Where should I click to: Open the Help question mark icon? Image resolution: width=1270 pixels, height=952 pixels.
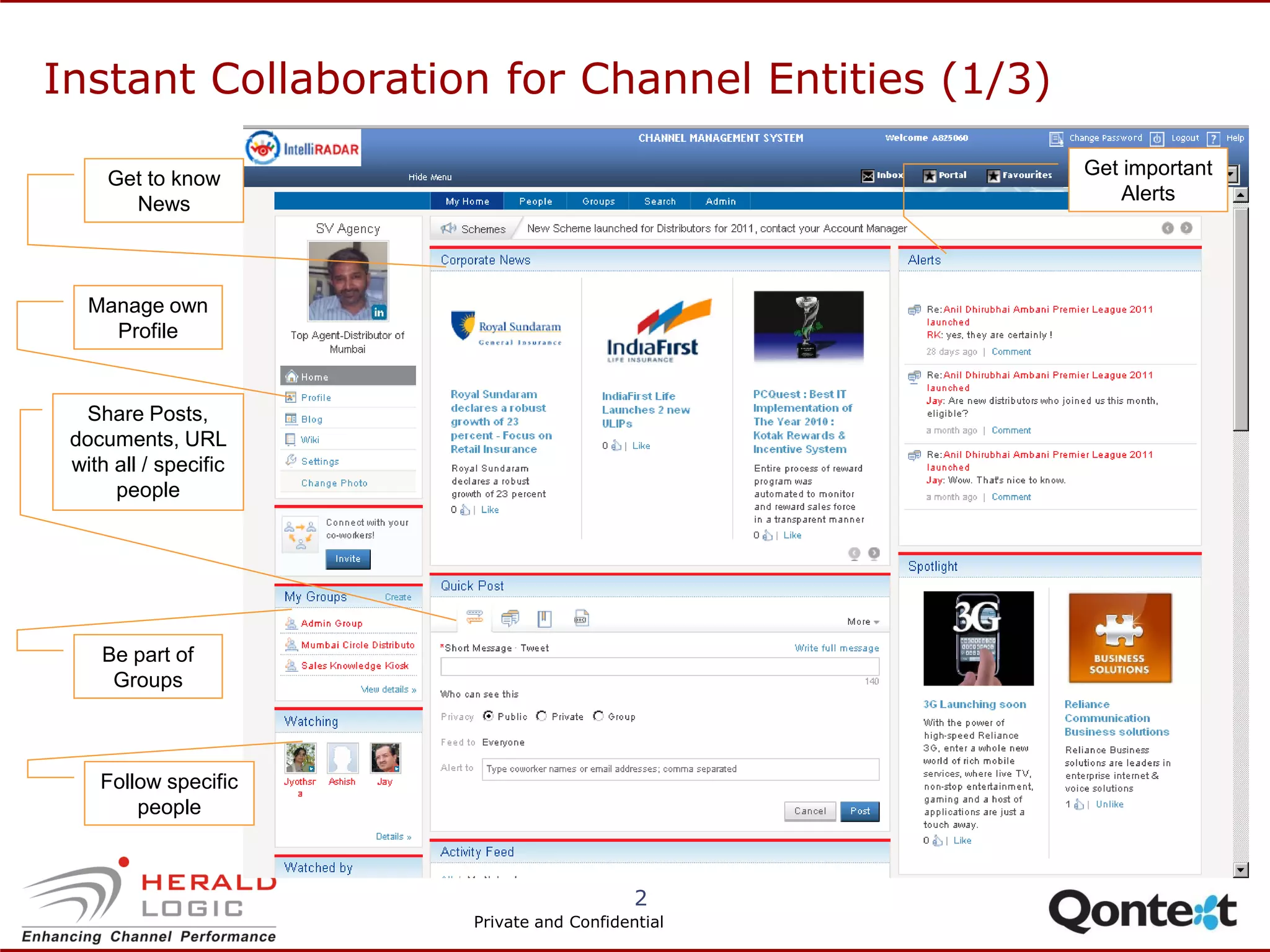[x=1214, y=139]
